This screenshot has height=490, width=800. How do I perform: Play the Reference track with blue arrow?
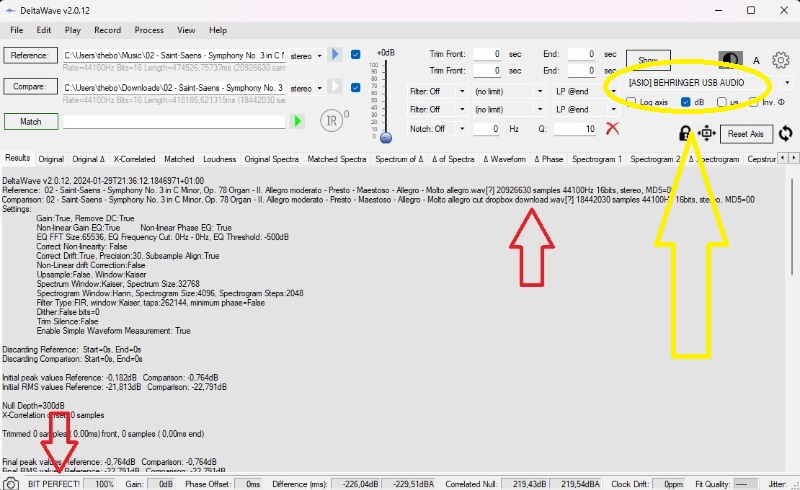pyautogui.click(x=335, y=54)
